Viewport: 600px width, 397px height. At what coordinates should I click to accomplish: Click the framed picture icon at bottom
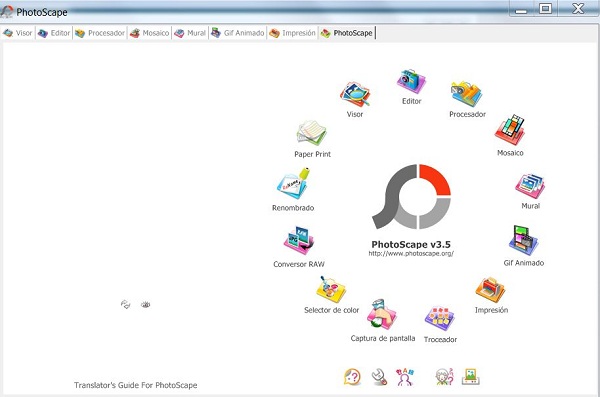(471, 377)
